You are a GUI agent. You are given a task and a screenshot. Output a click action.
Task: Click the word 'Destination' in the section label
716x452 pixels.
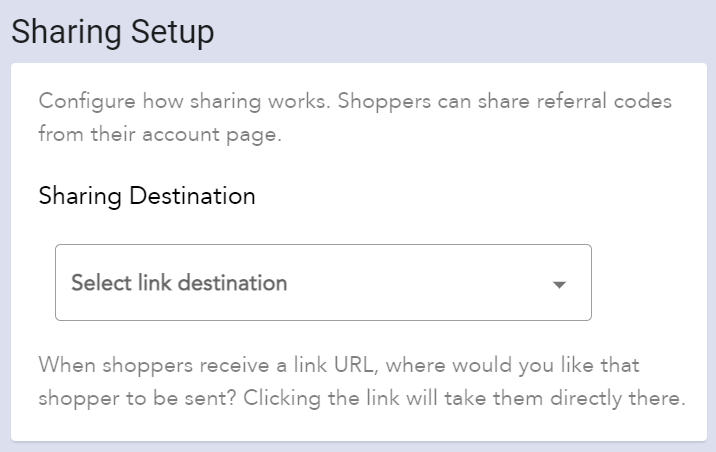[192, 196]
